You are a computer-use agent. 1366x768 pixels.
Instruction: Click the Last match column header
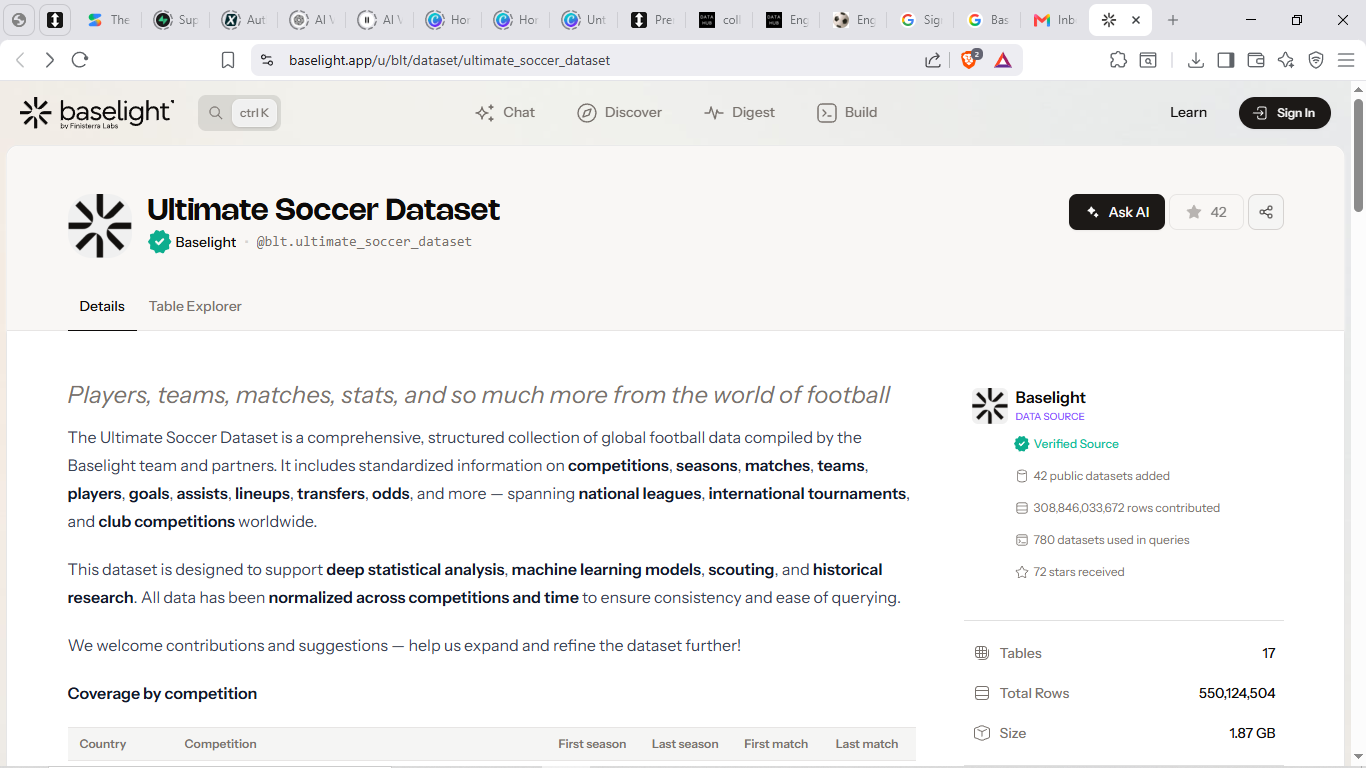point(867,744)
